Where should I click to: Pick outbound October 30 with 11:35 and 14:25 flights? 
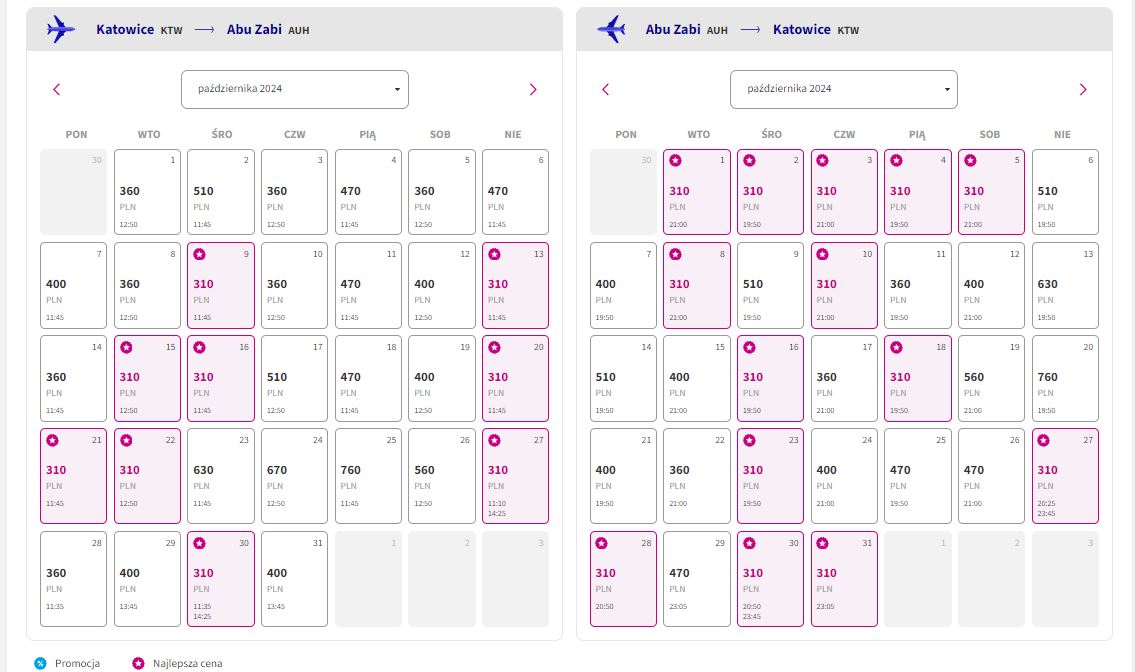pos(221,579)
